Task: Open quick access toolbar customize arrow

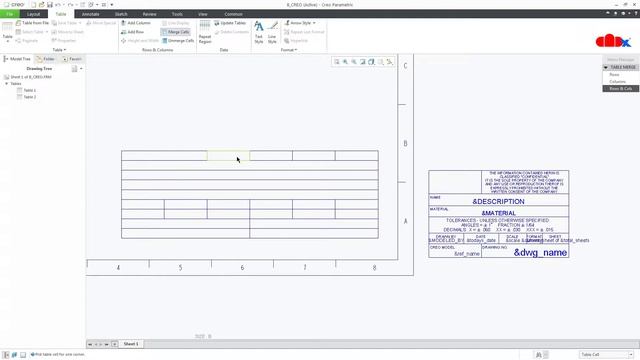Action: click(x=112, y=4)
